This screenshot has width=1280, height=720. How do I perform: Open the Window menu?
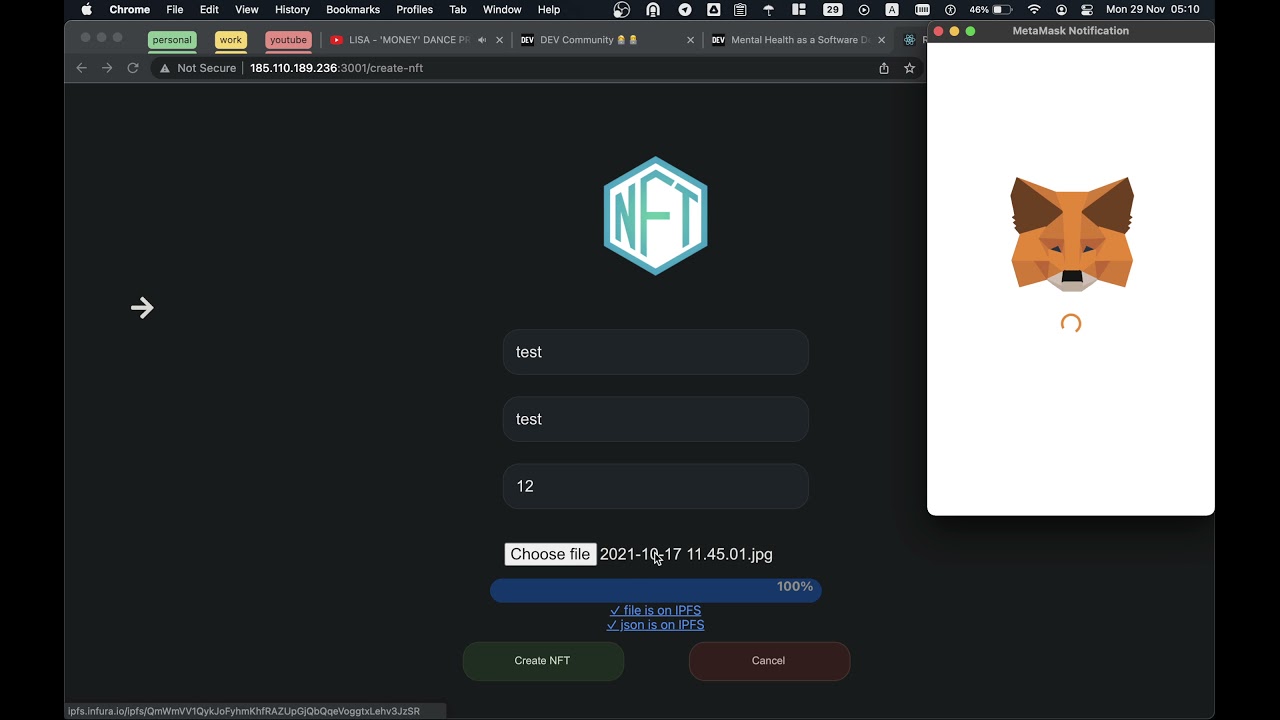tap(502, 10)
